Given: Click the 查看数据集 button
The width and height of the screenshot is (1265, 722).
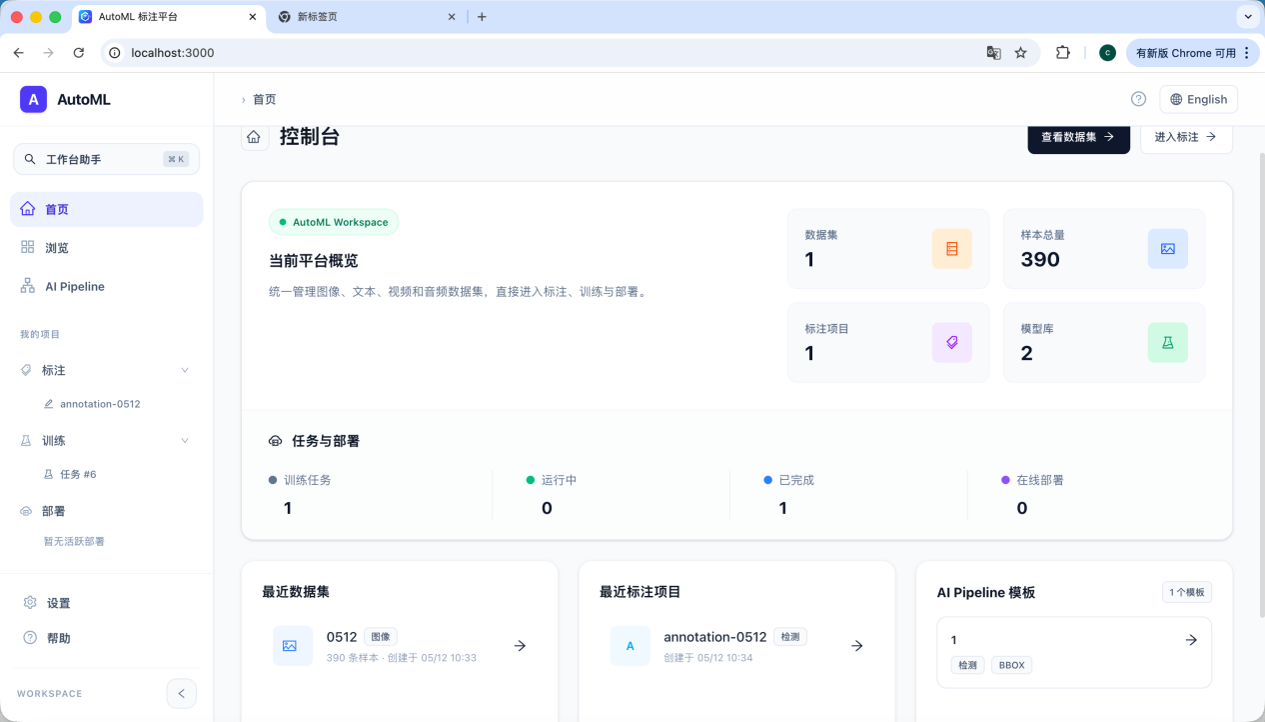Looking at the screenshot, I should [x=1078, y=137].
